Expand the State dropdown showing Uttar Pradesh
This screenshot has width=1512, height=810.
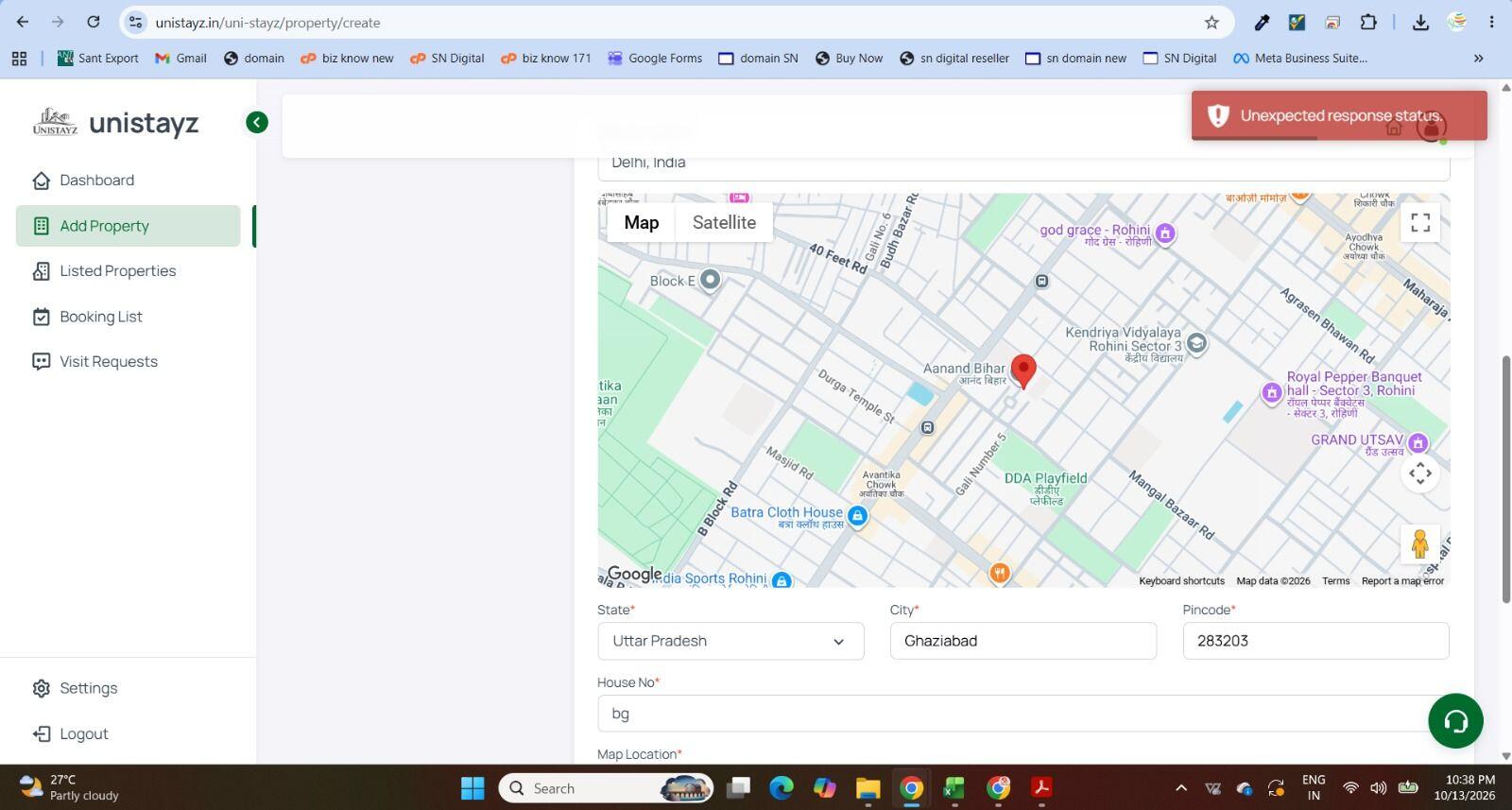(x=730, y=641)
